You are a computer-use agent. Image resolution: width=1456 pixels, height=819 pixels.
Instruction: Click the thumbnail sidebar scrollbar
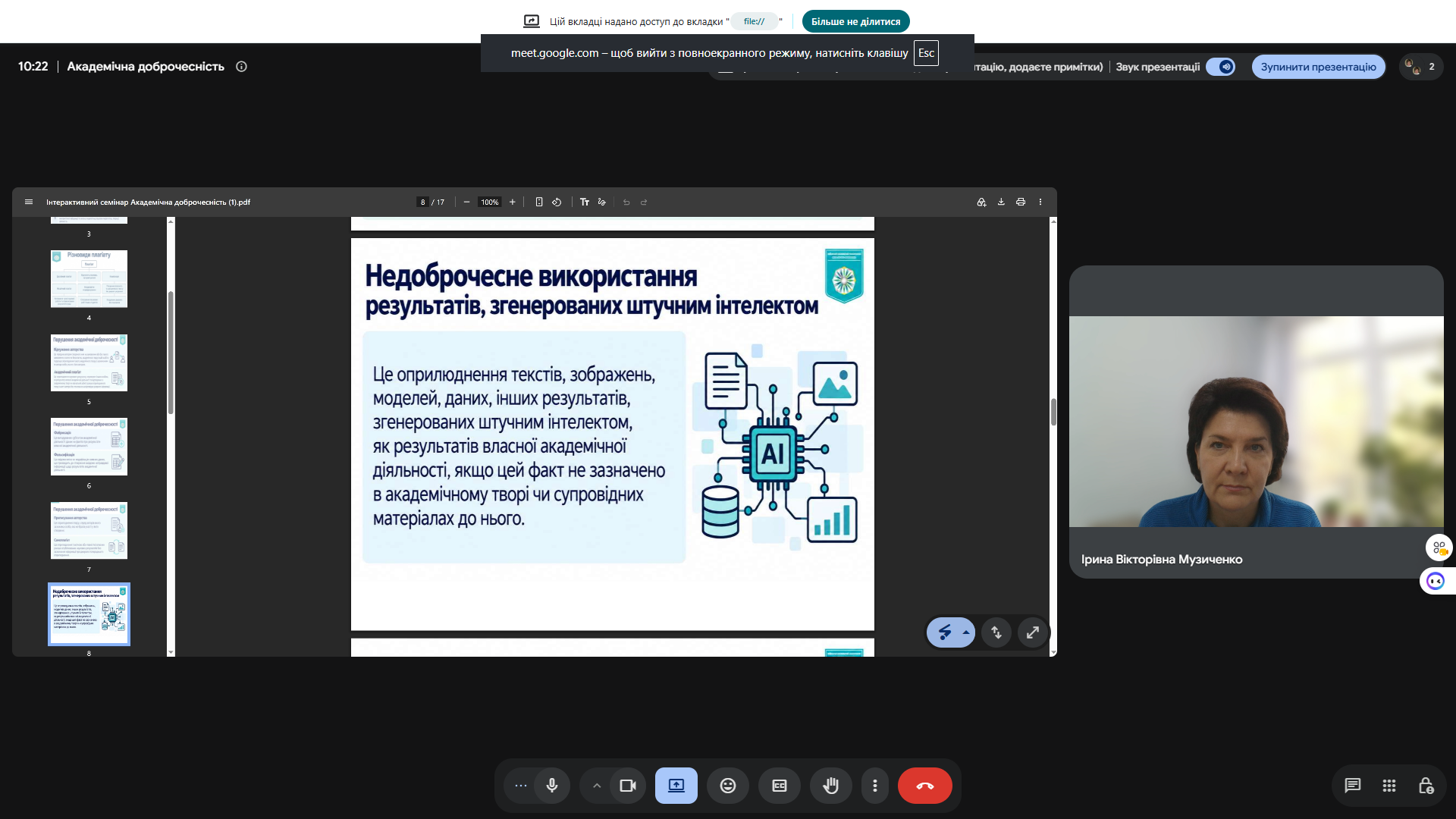(x=171, y=353)
